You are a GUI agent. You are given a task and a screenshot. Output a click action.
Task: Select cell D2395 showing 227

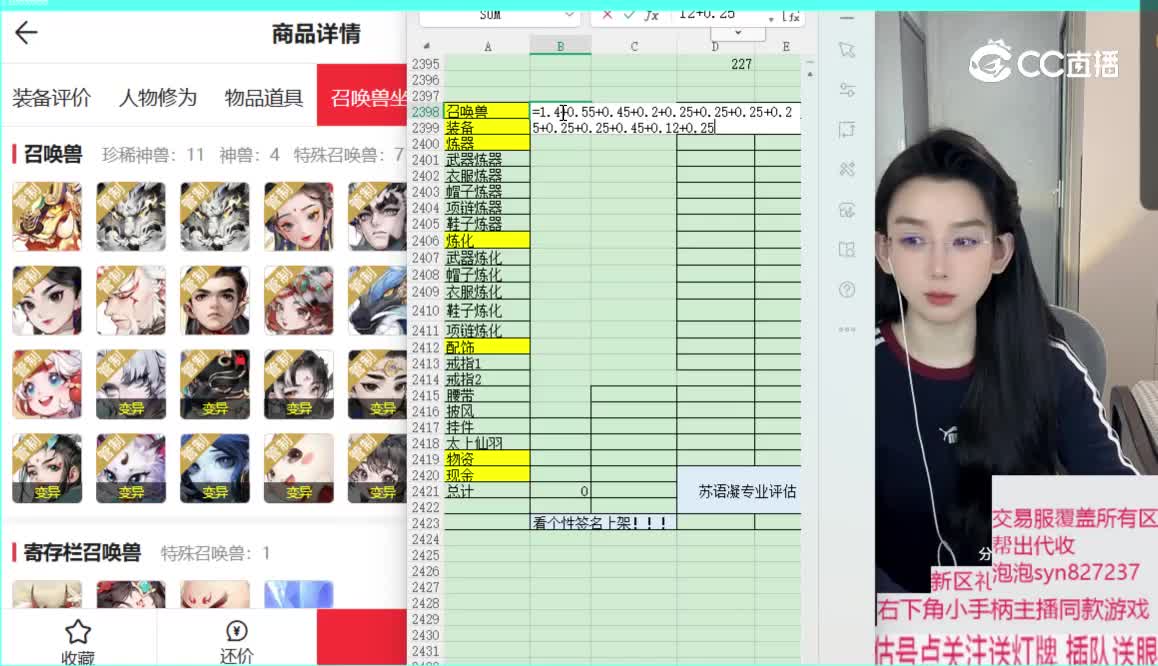click(x=715, y=64)
